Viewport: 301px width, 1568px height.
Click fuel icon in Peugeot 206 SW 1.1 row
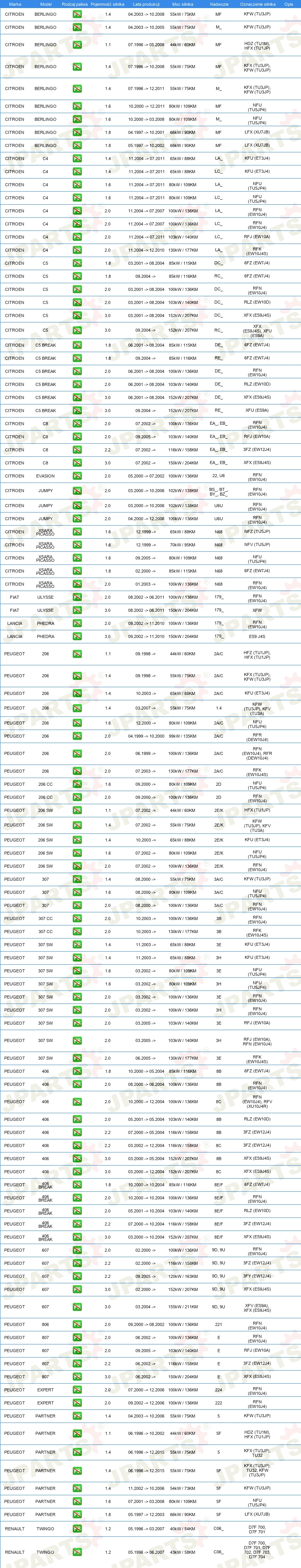click(x=77, y=810)
